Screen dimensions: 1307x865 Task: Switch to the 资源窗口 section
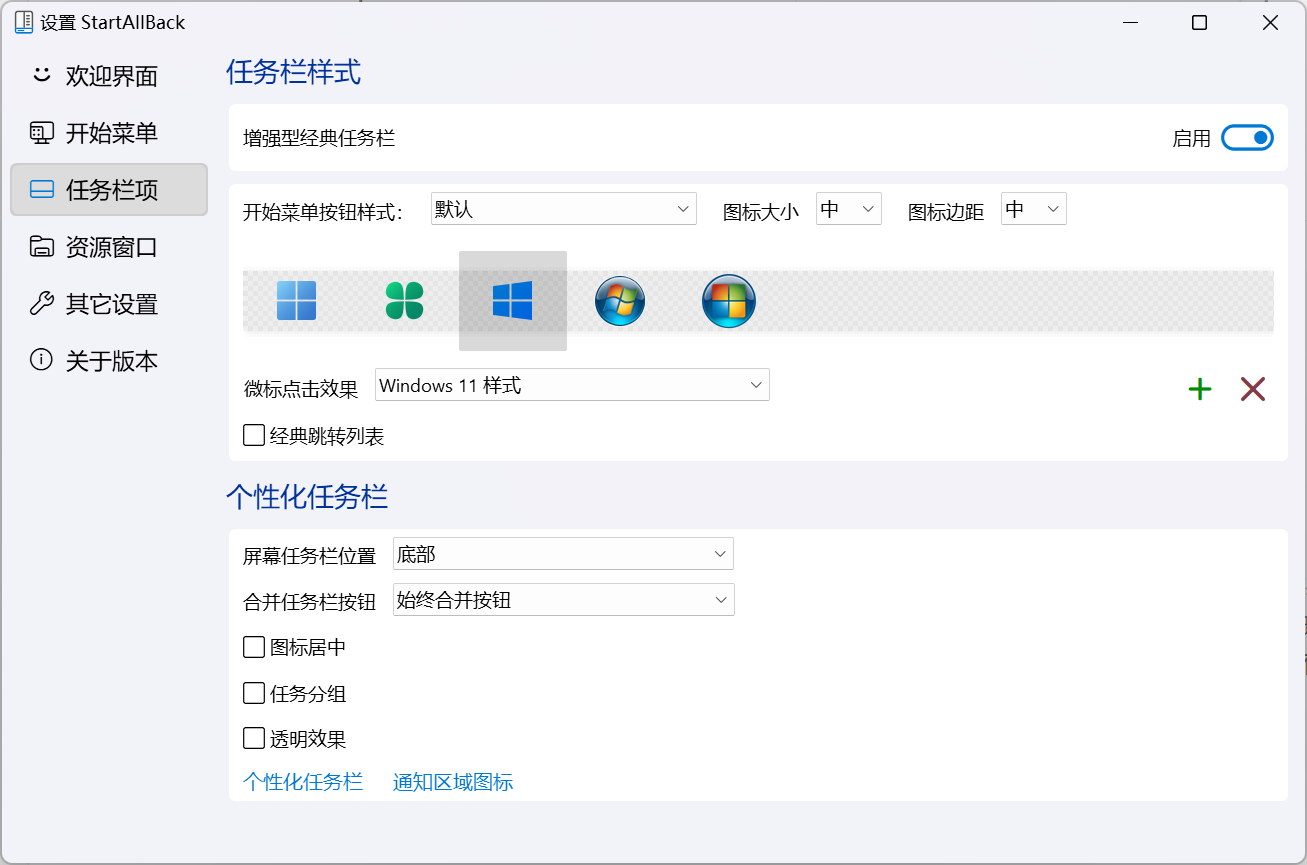click(109, 247)
